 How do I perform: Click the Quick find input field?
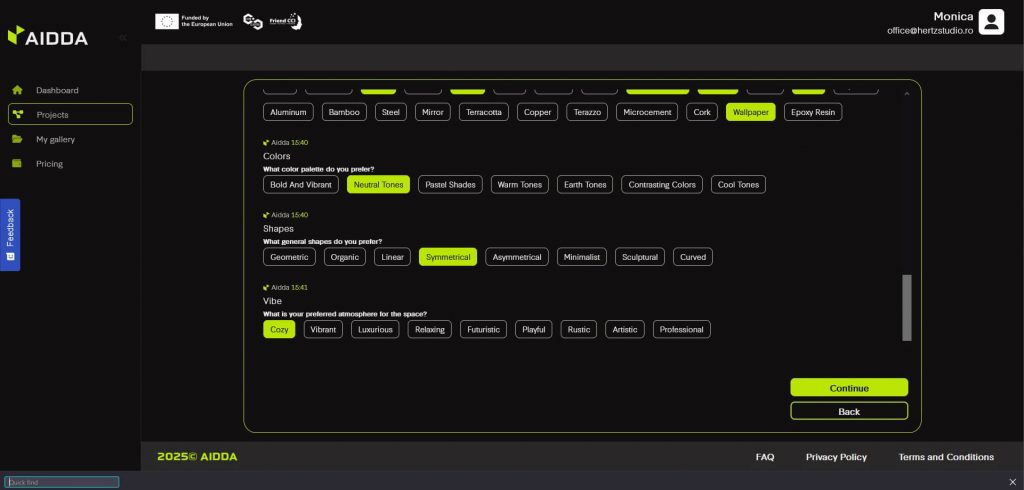[x=62, y=482]
